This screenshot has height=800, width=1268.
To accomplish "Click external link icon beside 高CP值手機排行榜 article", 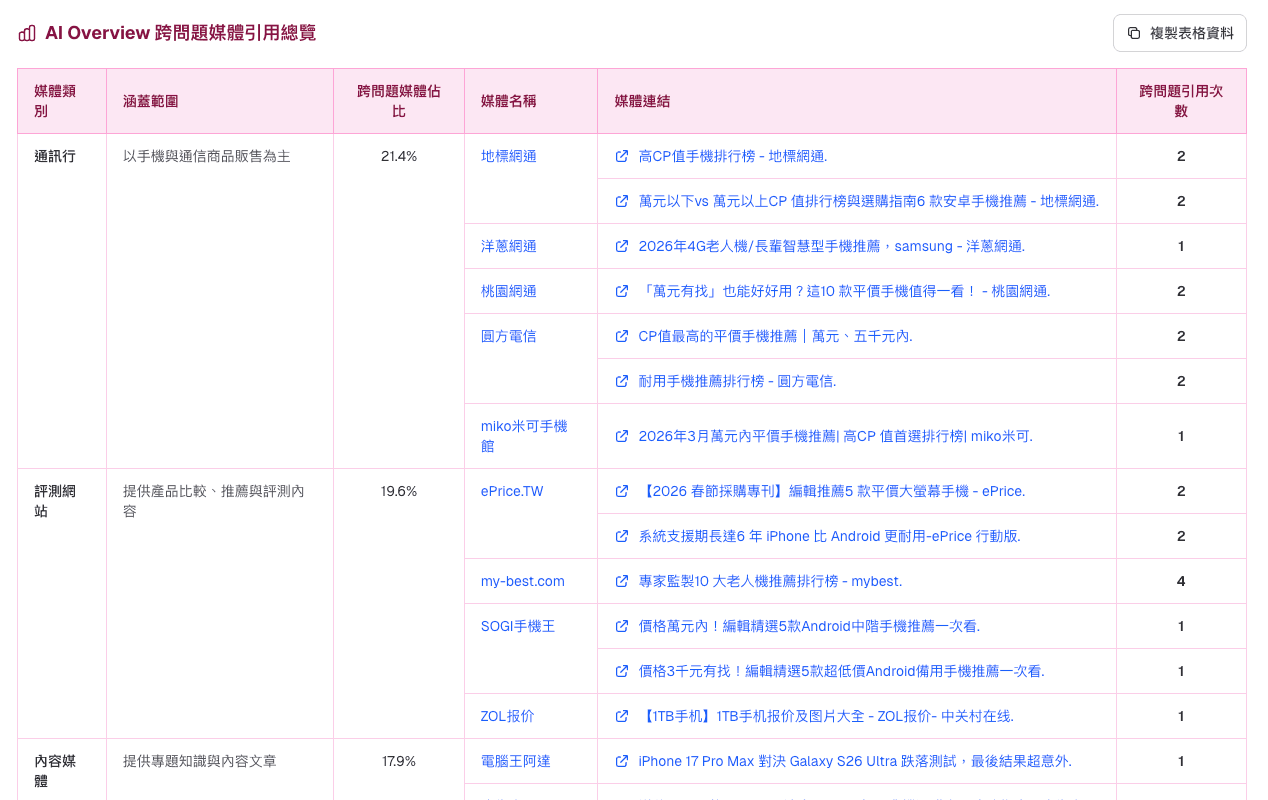I will click(621, 156).
